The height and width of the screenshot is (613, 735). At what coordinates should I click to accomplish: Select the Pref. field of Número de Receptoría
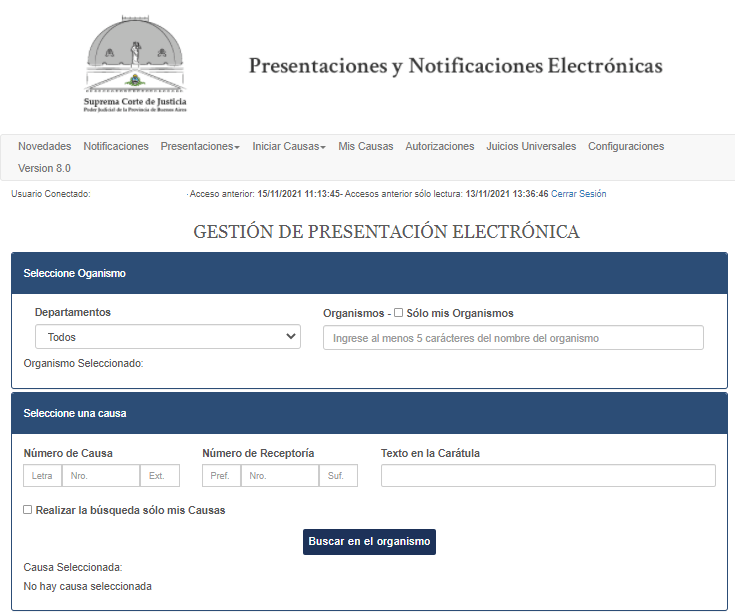coord(221,476)
